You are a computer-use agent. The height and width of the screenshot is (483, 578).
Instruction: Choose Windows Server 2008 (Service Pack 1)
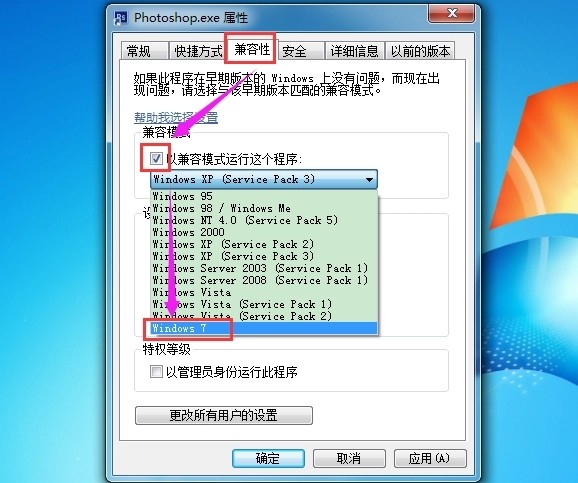click(264, 280)
